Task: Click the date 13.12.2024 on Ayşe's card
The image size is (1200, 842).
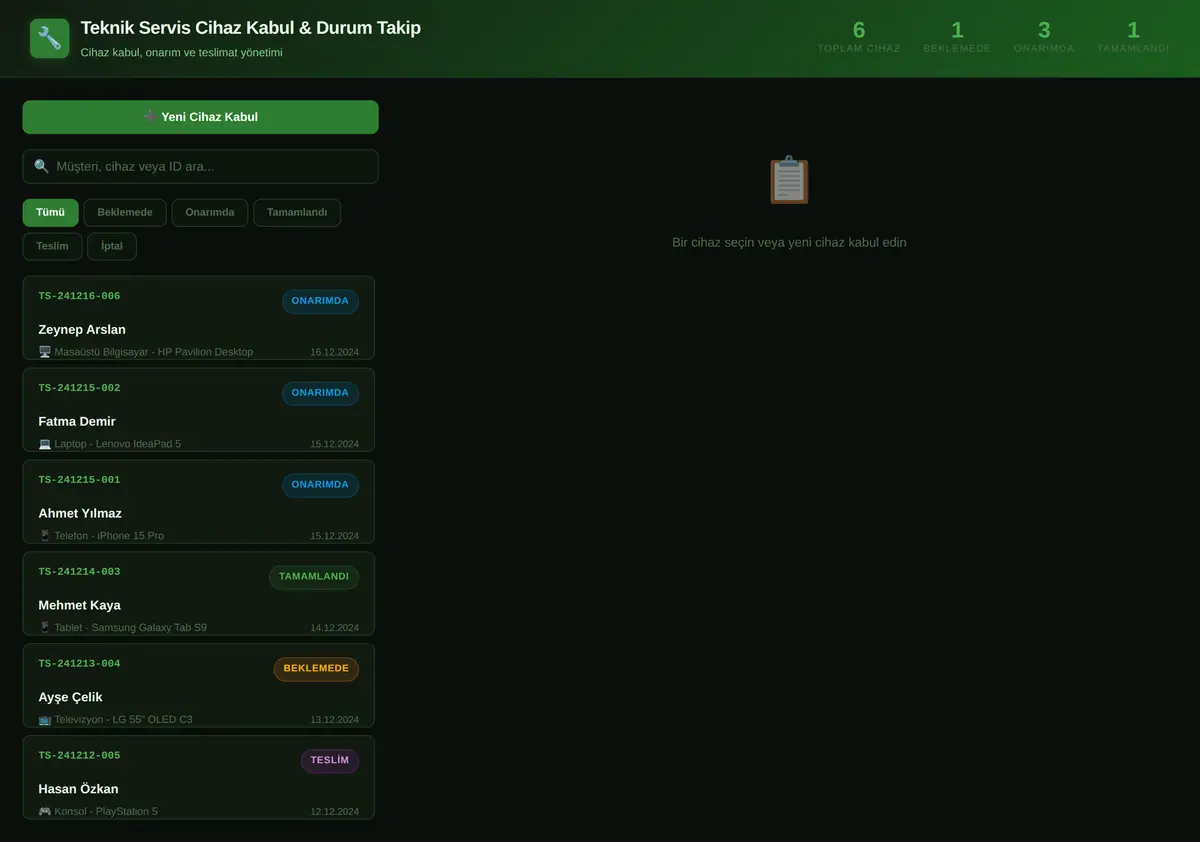Action: click(x=334, y=720)
